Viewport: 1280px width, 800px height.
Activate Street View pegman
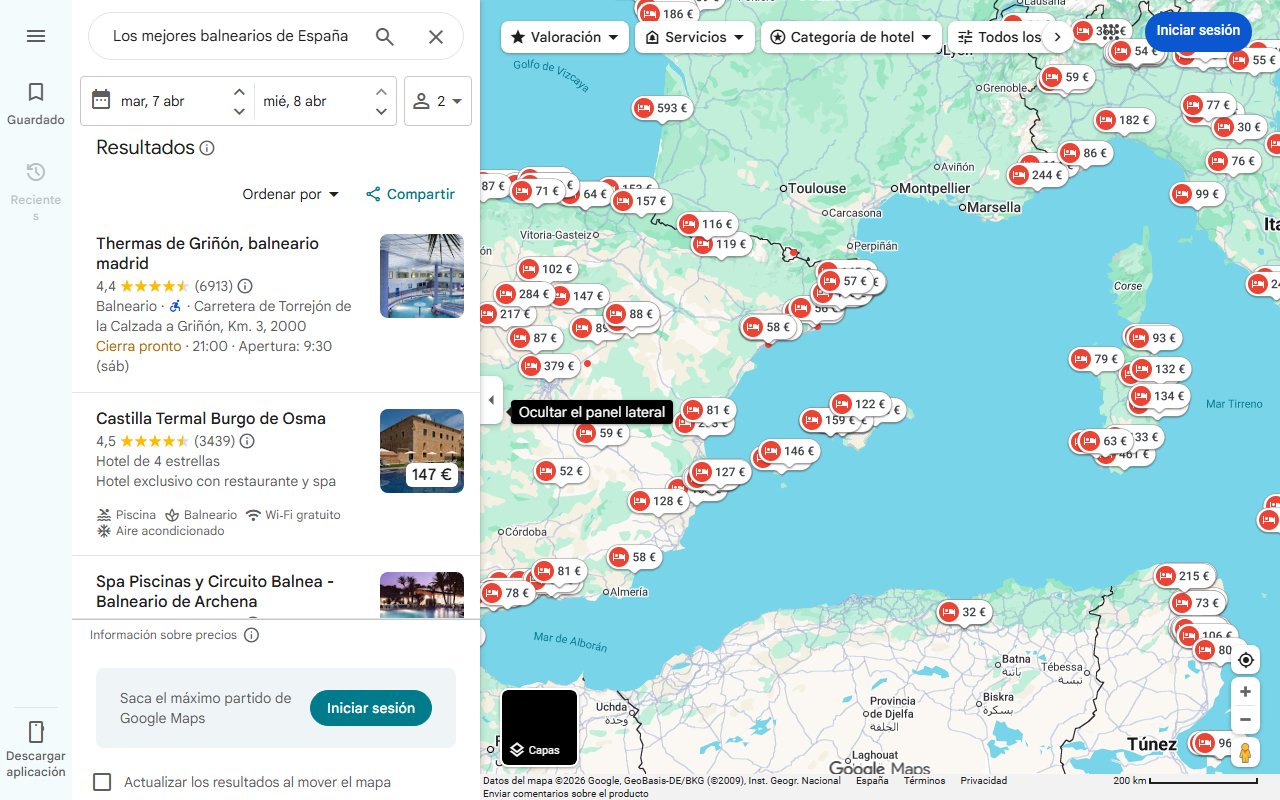(x=1245, y=753)
